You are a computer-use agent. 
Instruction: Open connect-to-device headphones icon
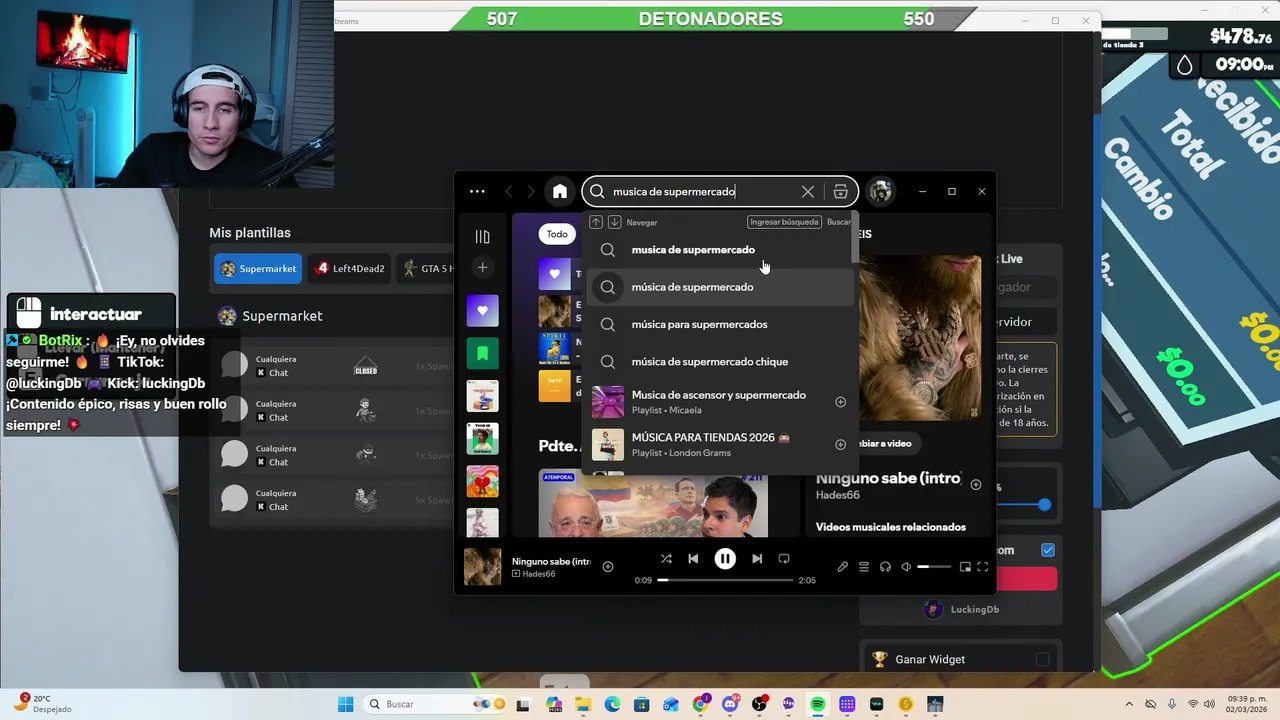(x=885, y=567)
